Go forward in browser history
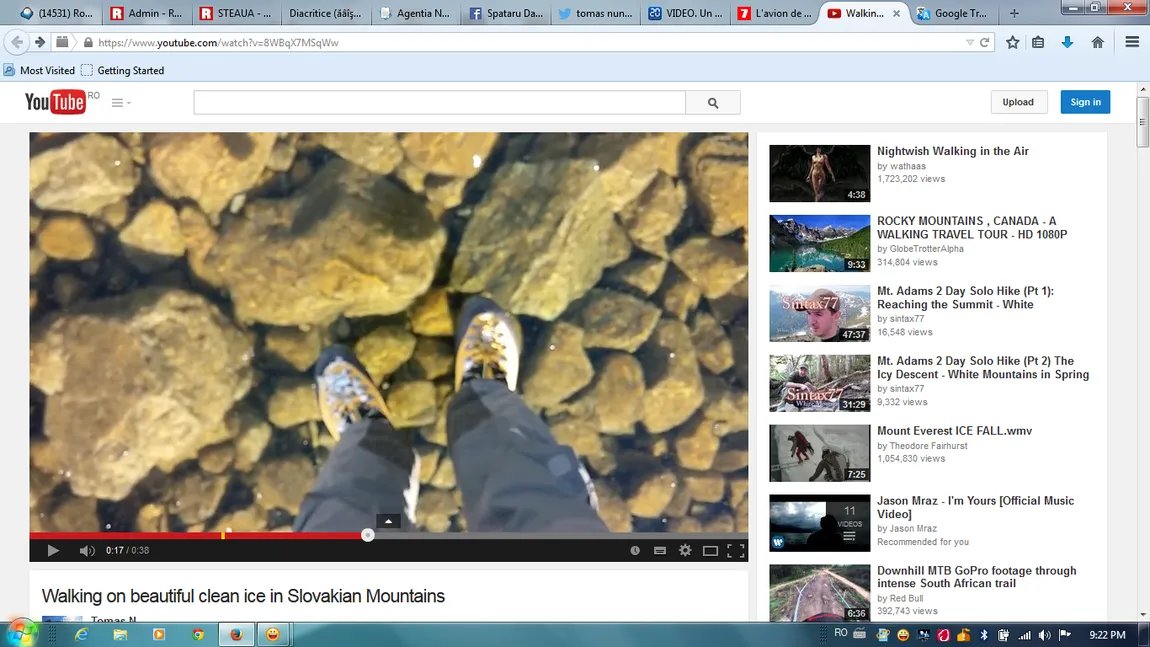This screenshot has width=1150, height=647. [40, 43]
